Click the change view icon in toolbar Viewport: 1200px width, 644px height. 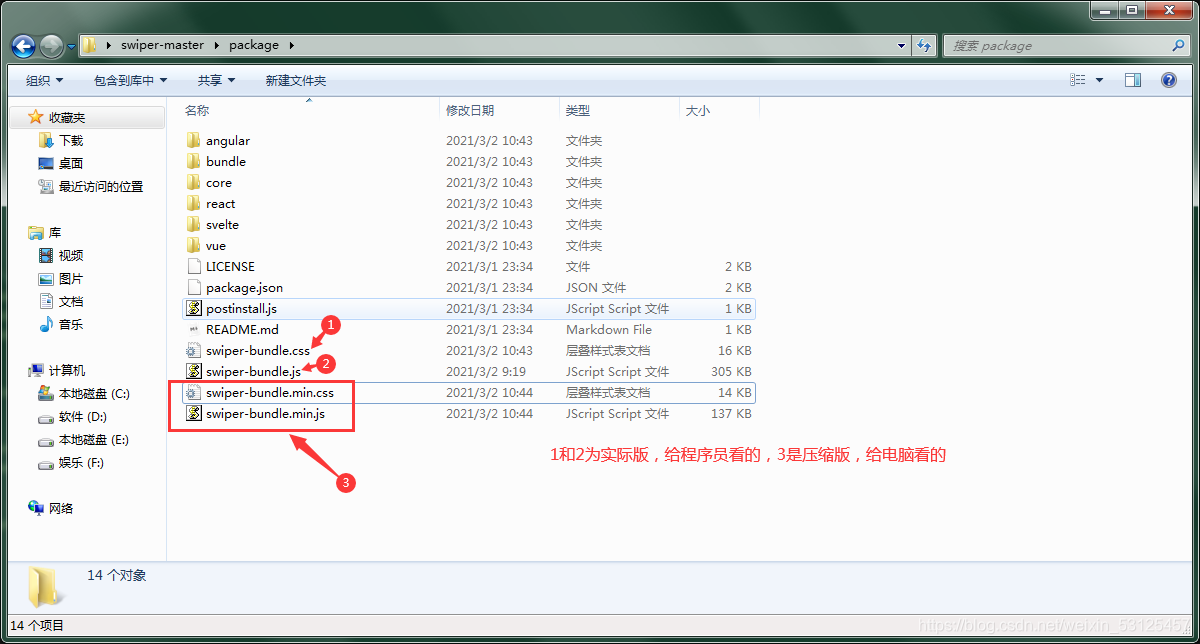tap(1078, 80)
